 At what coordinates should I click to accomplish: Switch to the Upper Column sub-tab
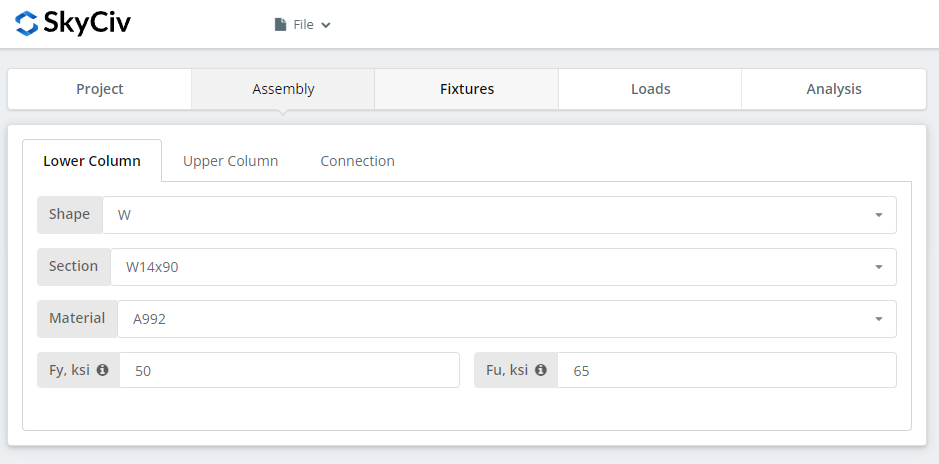pyautogui.click(x=231, y=161)
